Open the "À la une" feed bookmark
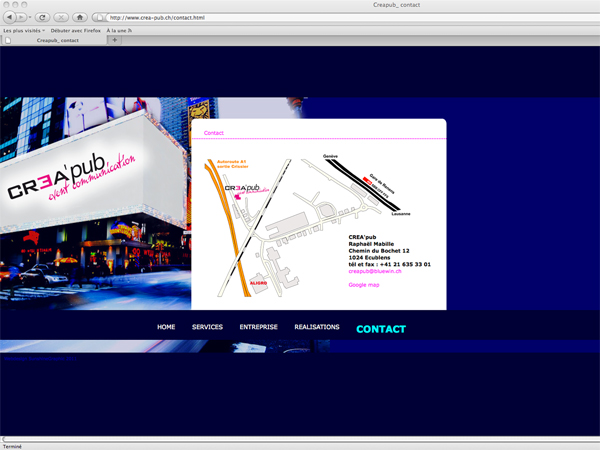This screenshot has width=600, height=450. coord(119,31)
